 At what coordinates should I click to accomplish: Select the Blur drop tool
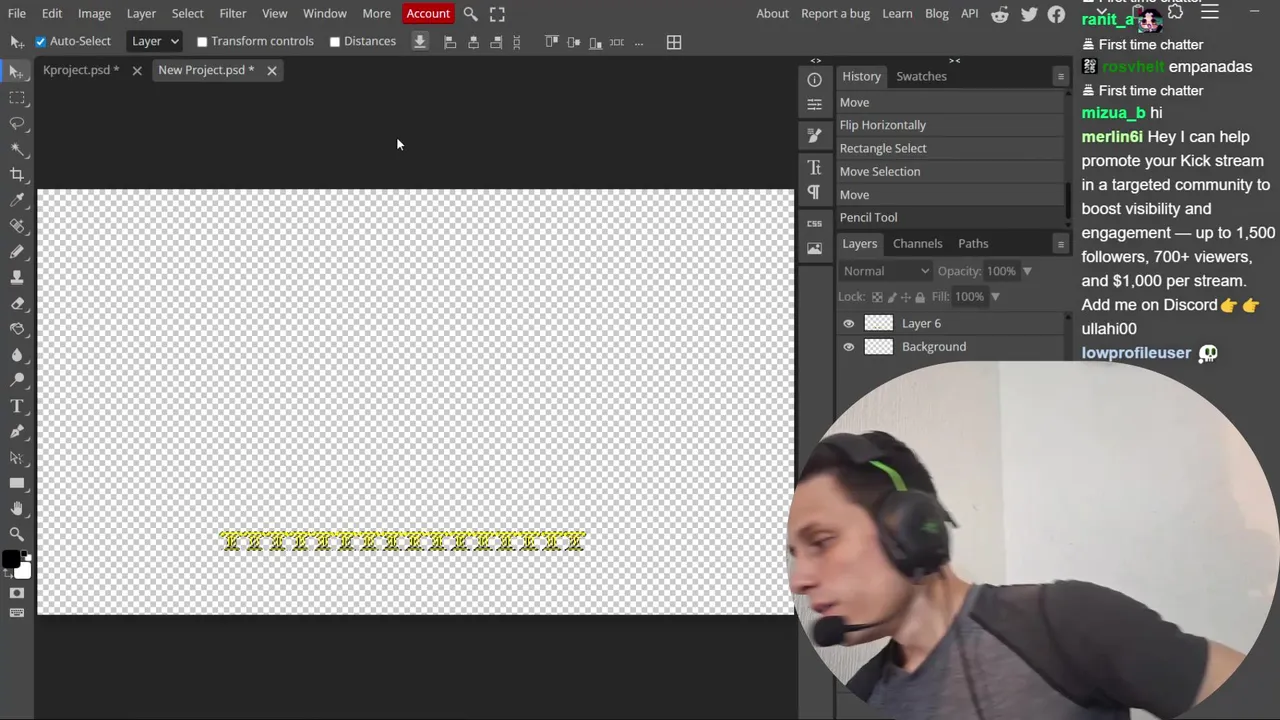pyautogui.click(x=17, y=355)
